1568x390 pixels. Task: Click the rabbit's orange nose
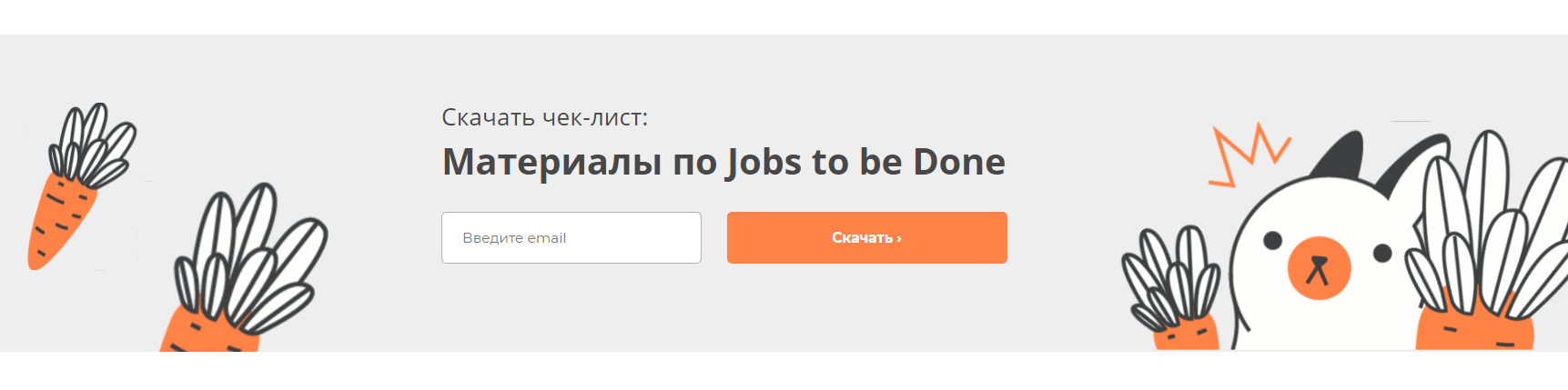(1319, 268)
